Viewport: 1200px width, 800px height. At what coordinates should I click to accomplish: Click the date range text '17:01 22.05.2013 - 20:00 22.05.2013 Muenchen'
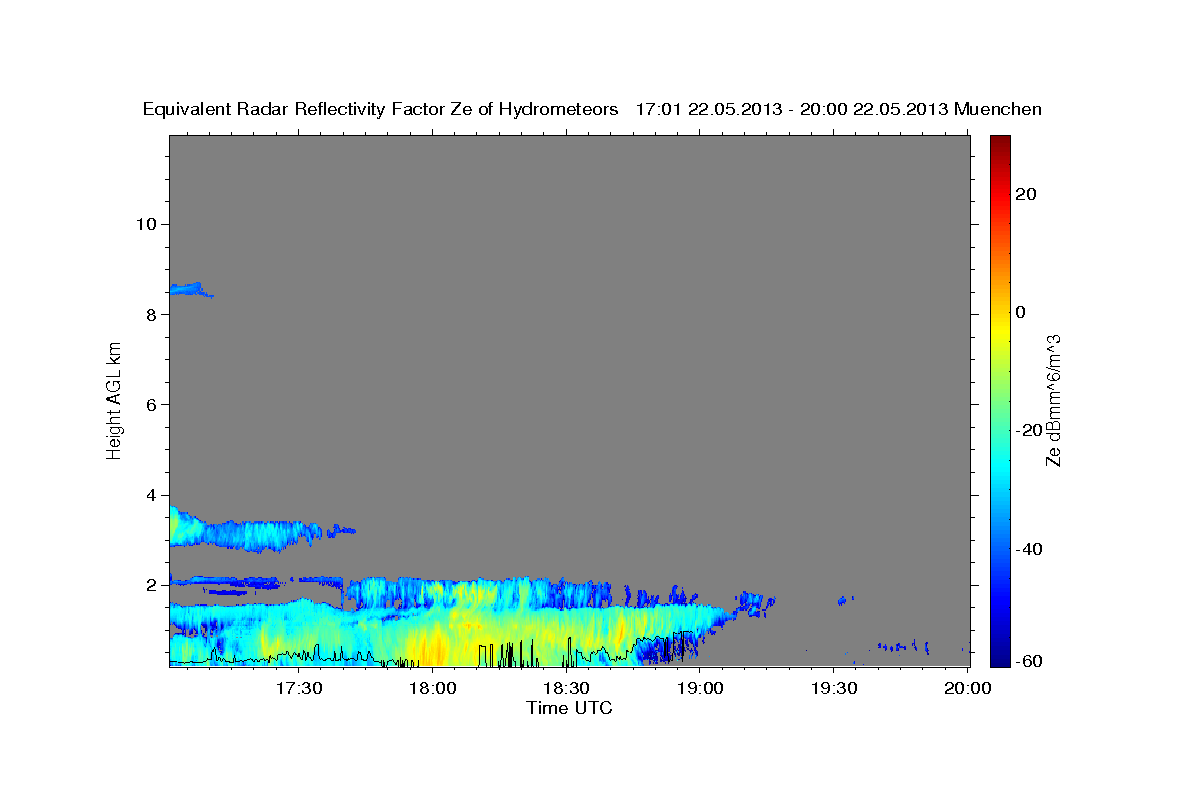pos(839,109)
